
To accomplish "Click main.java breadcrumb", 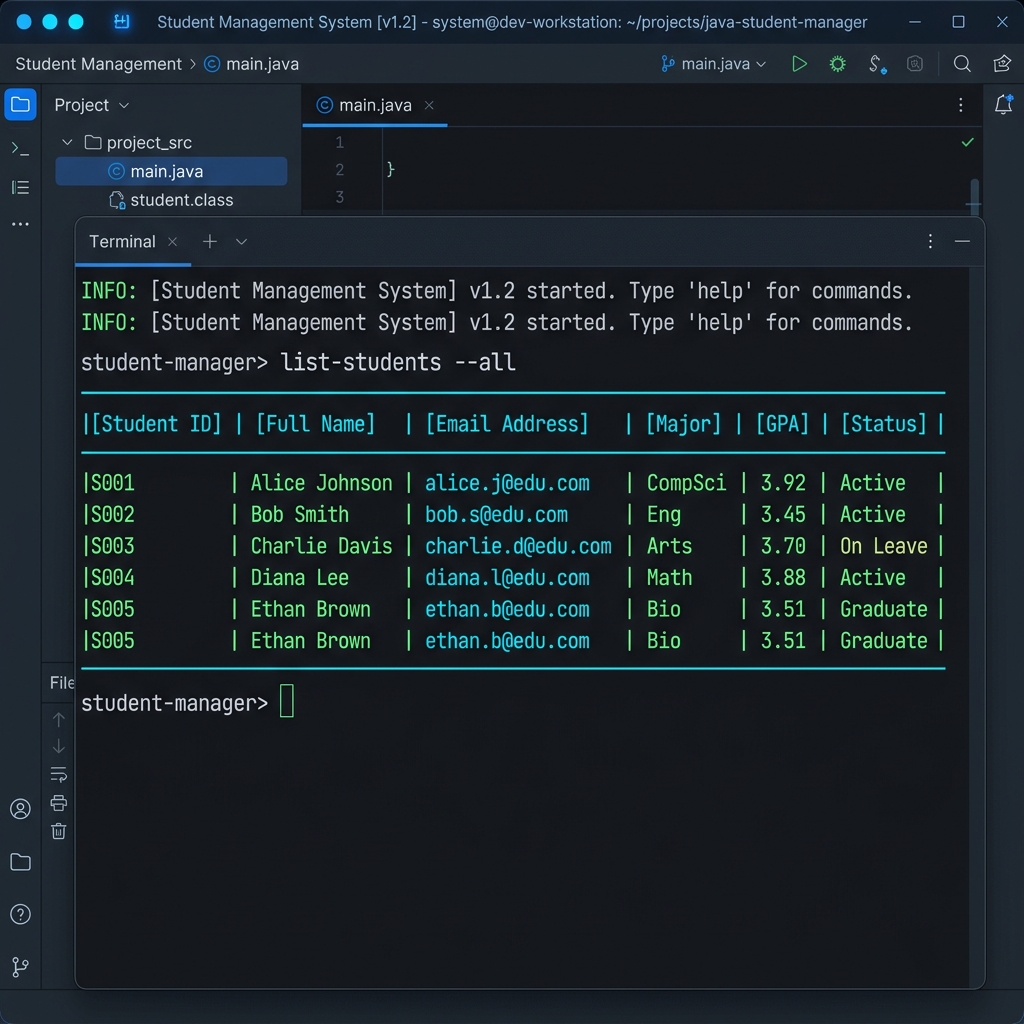I will point(251,64).
